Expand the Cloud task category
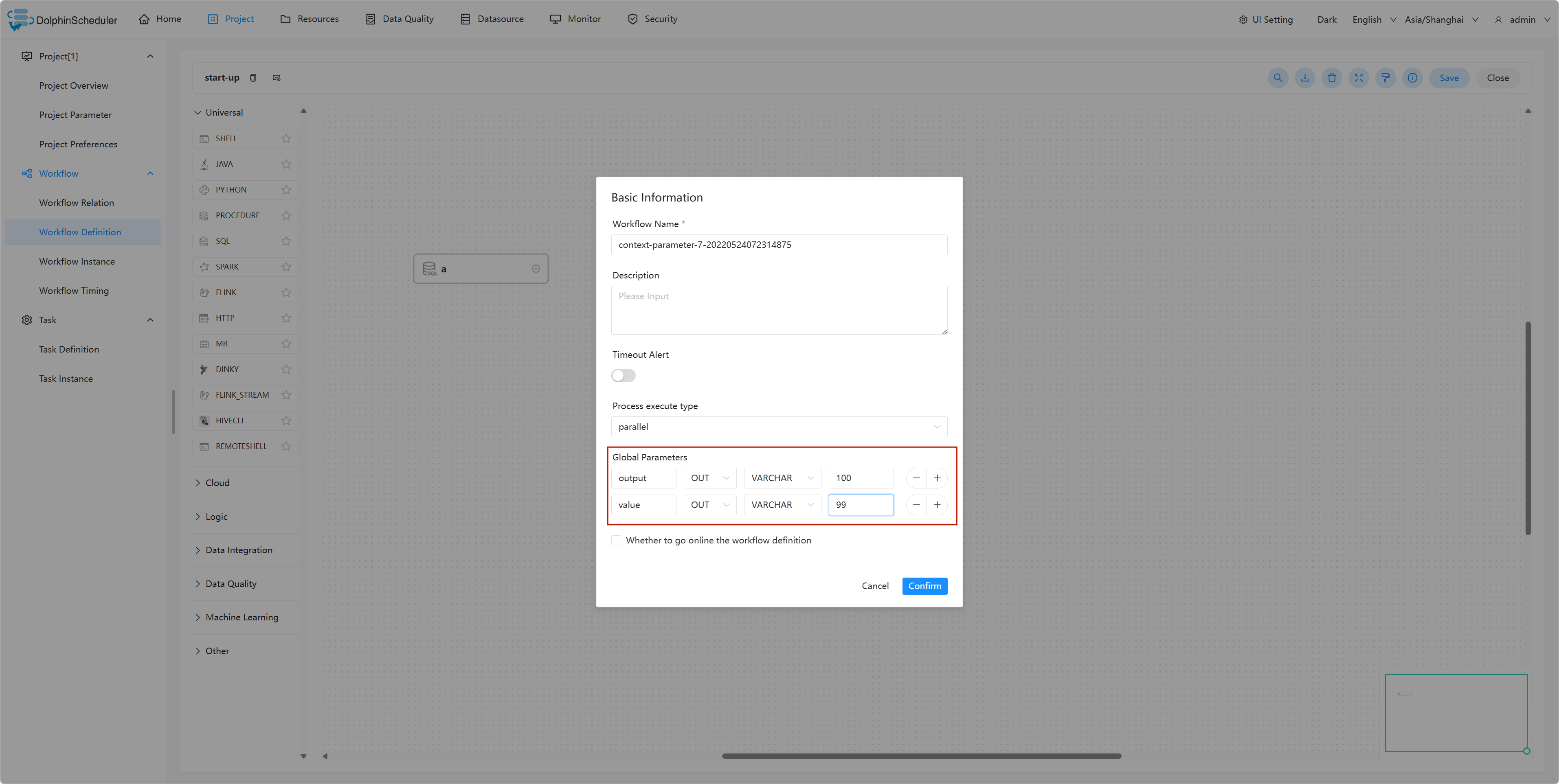This screenshot has height=784, width=1559. (x=217, y=483)
